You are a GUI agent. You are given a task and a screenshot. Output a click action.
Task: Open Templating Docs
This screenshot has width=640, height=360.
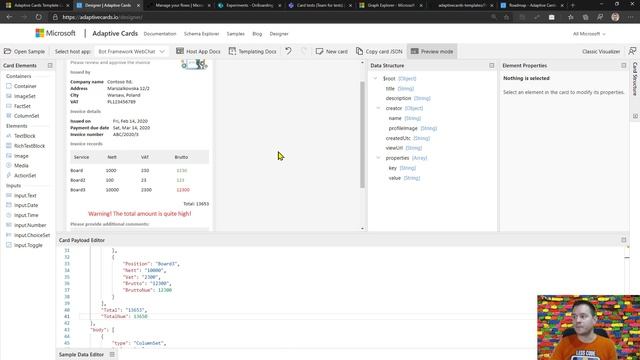coord(253,51)
